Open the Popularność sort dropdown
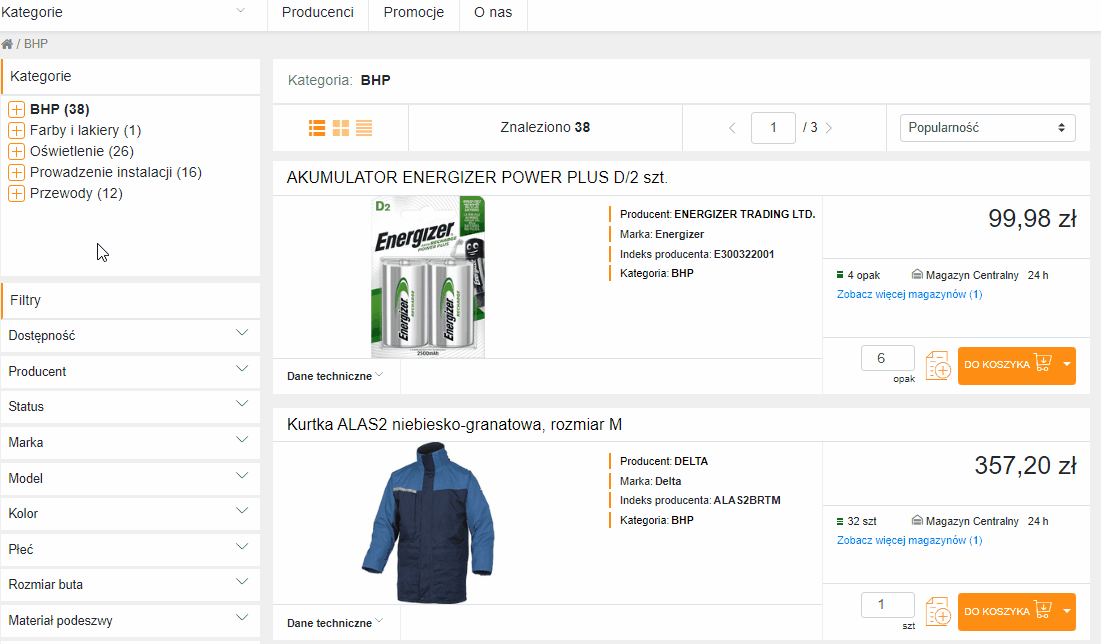 pos(987,128)
